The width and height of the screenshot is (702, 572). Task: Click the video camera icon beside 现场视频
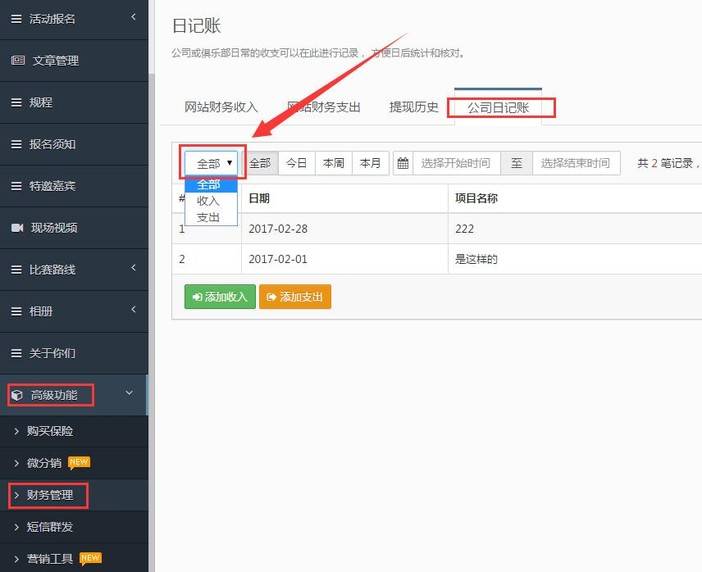pyautogui.click(x=17, y=228)
